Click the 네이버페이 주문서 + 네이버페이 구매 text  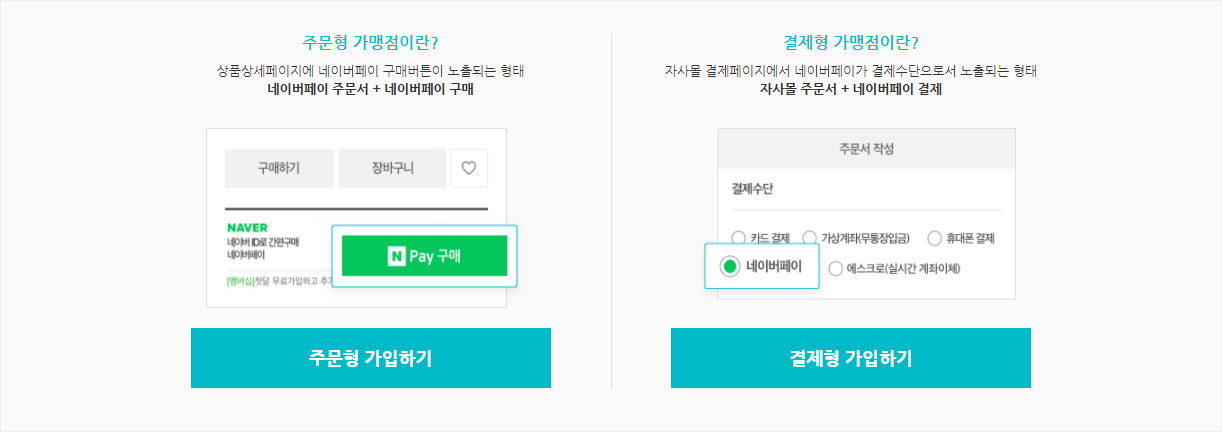coord(370,88)
